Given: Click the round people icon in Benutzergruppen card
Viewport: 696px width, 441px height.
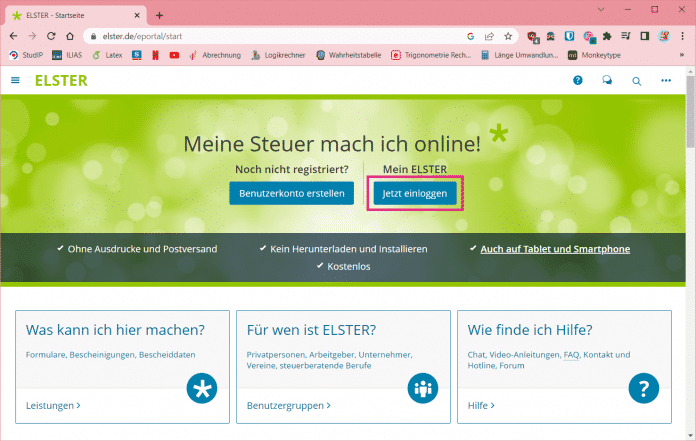Looking at the screenshot, I should click(423, 388).
